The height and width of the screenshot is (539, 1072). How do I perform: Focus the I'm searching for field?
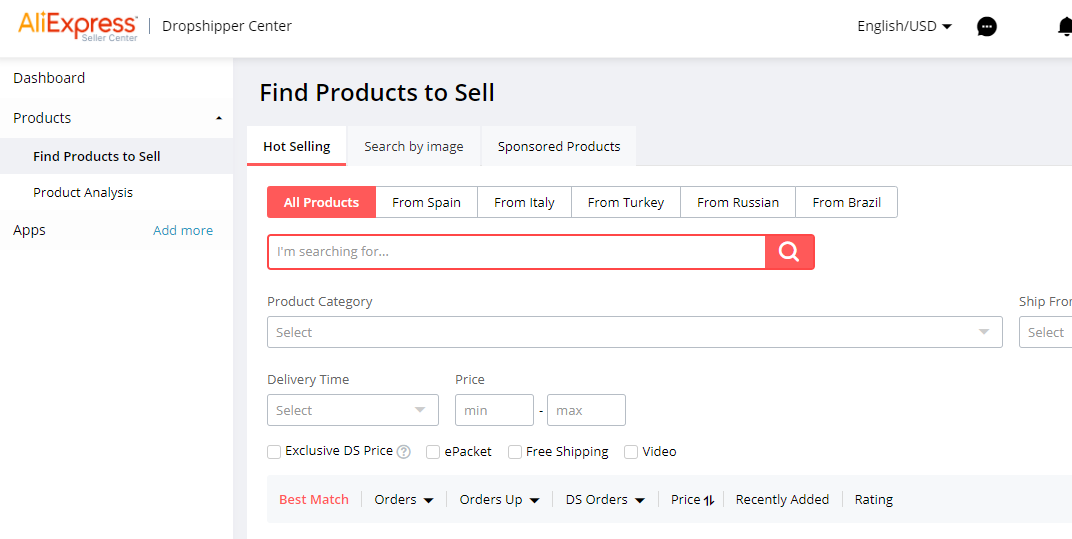point(516,252)
